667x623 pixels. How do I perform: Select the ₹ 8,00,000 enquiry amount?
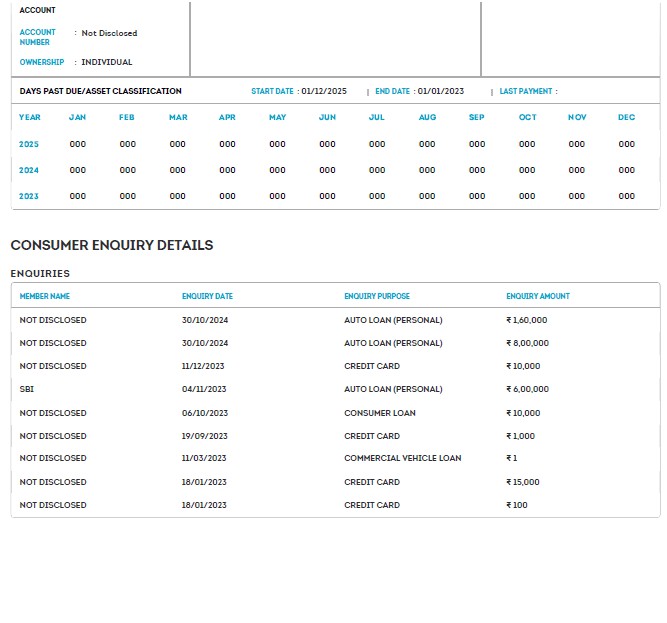point(528,343)
